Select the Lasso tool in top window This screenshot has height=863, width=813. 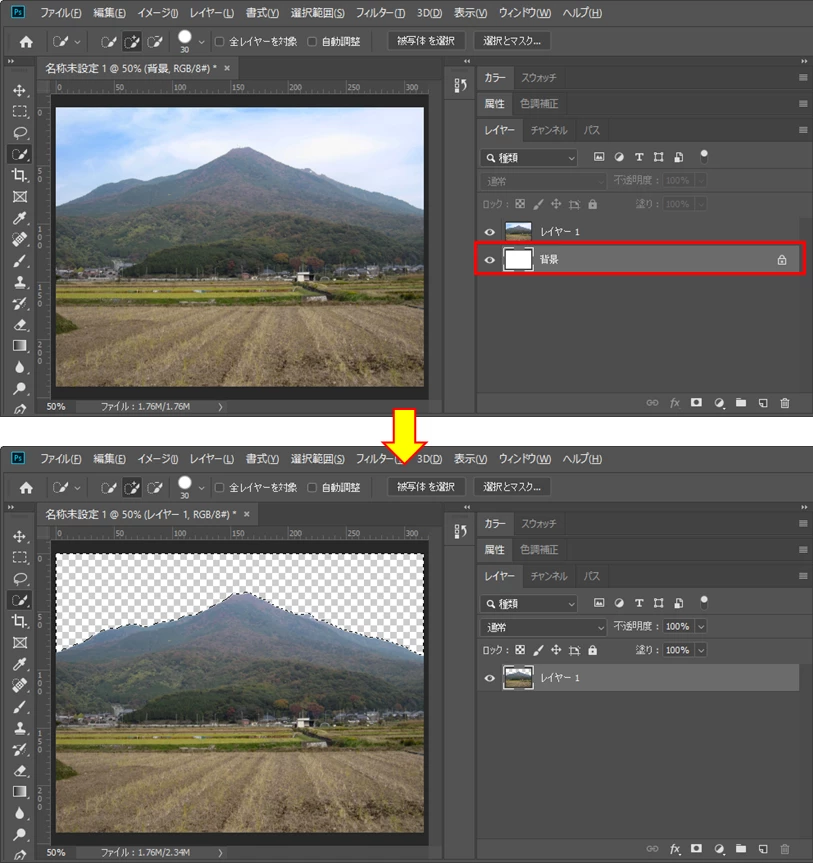[20, 133]
